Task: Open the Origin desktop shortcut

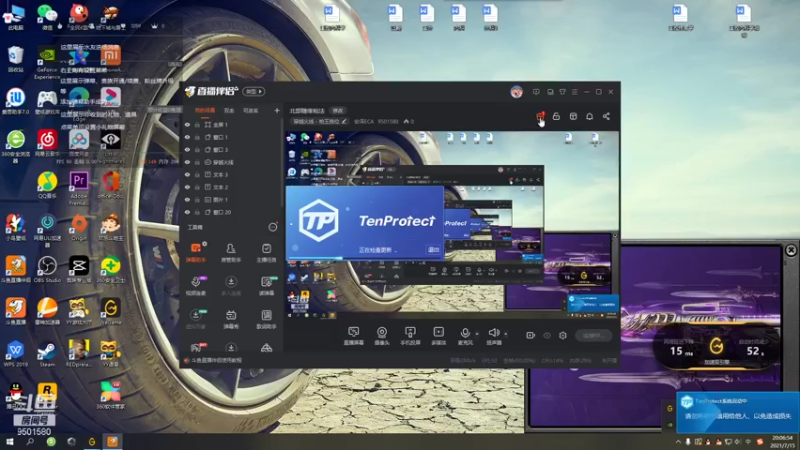Action: point(79,228)
